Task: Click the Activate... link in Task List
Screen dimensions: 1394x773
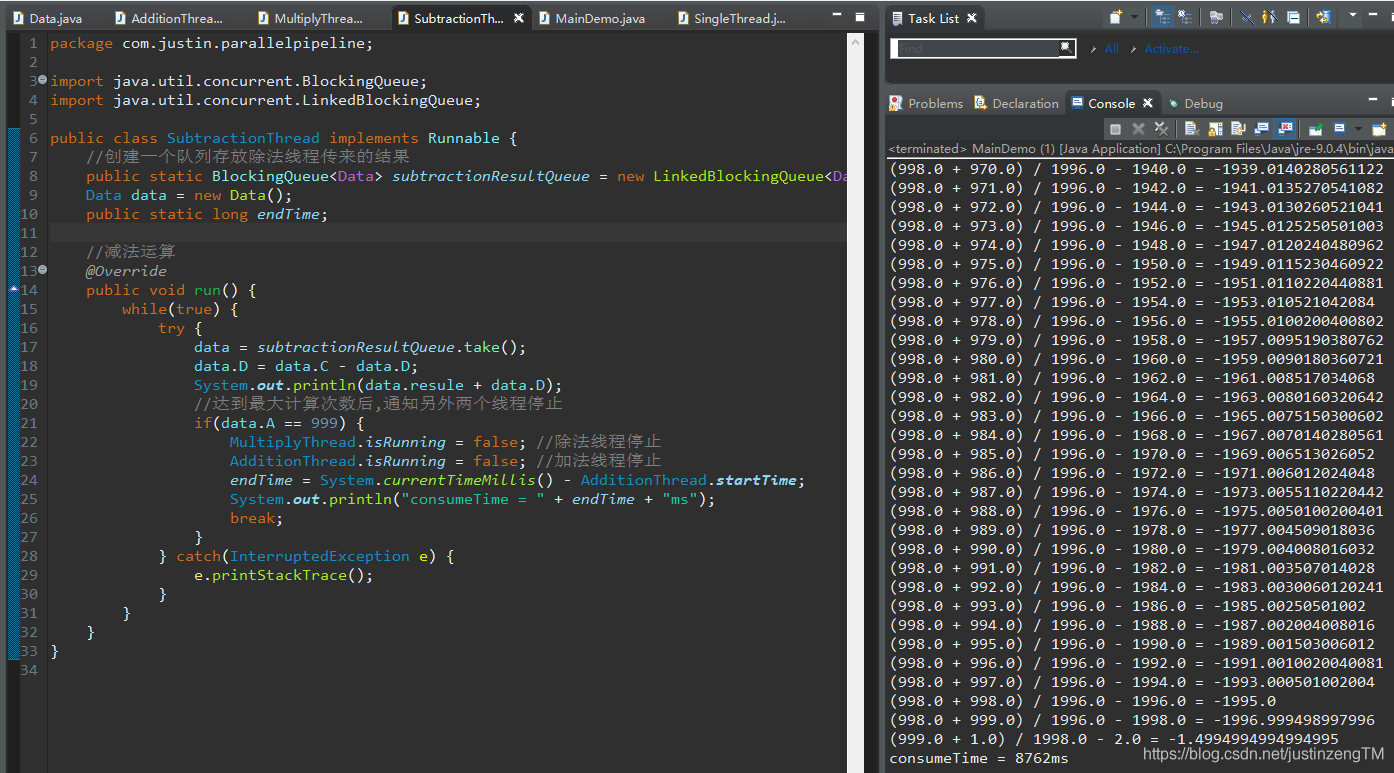Action: click(x=1171, y=49)
